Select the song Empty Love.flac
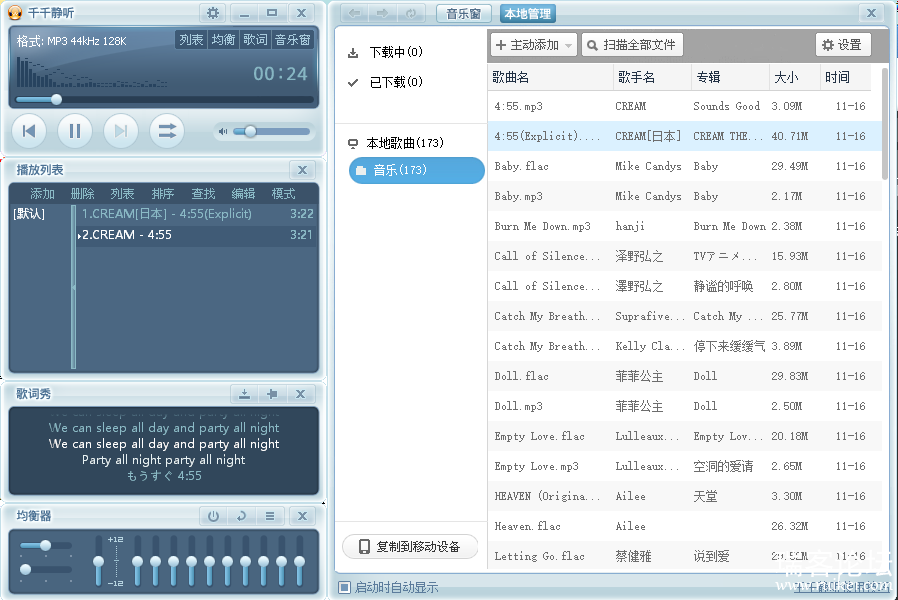The image size is (898, 600). click(x=684, y=436)
